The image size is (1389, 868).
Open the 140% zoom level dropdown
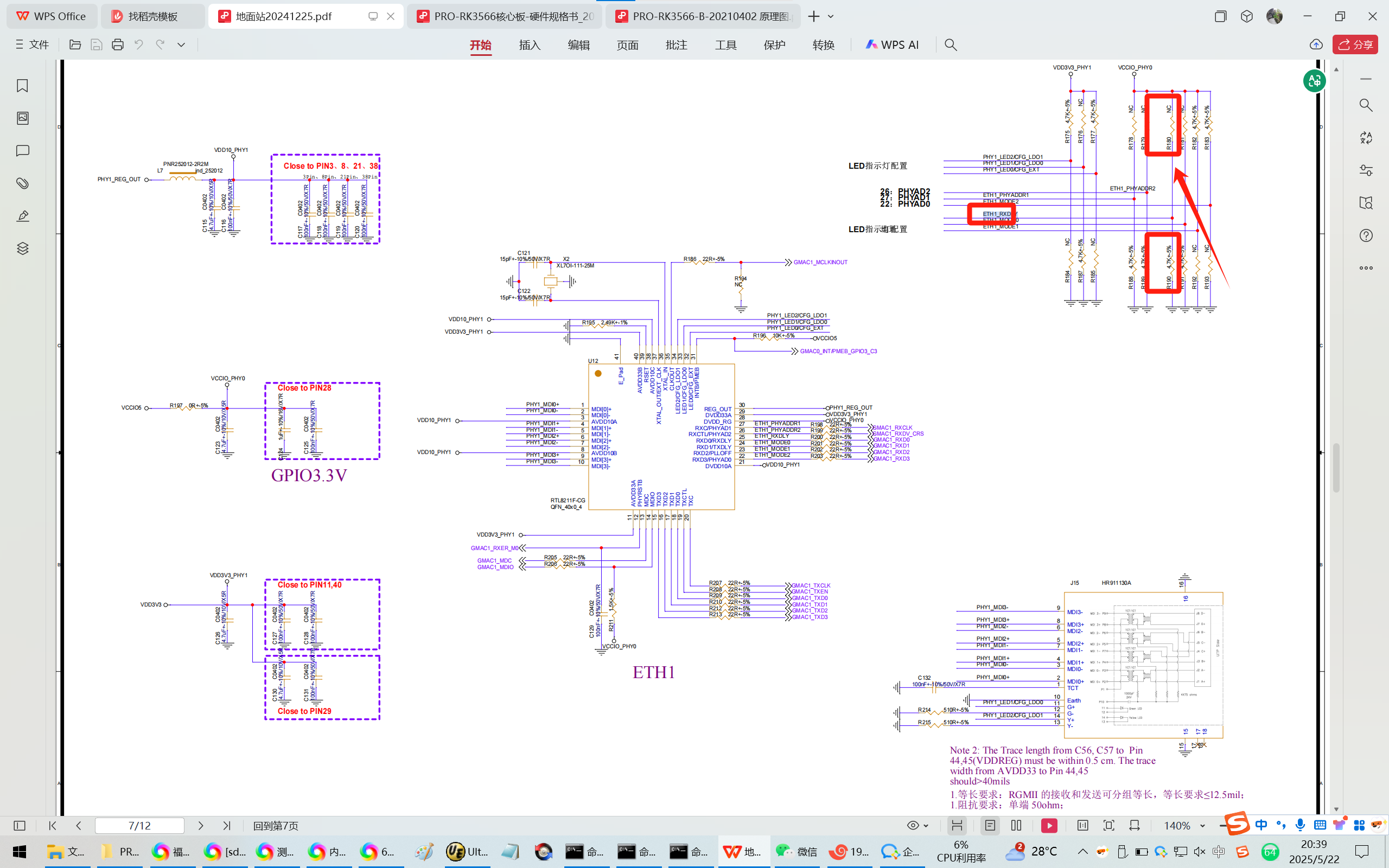1202,826
